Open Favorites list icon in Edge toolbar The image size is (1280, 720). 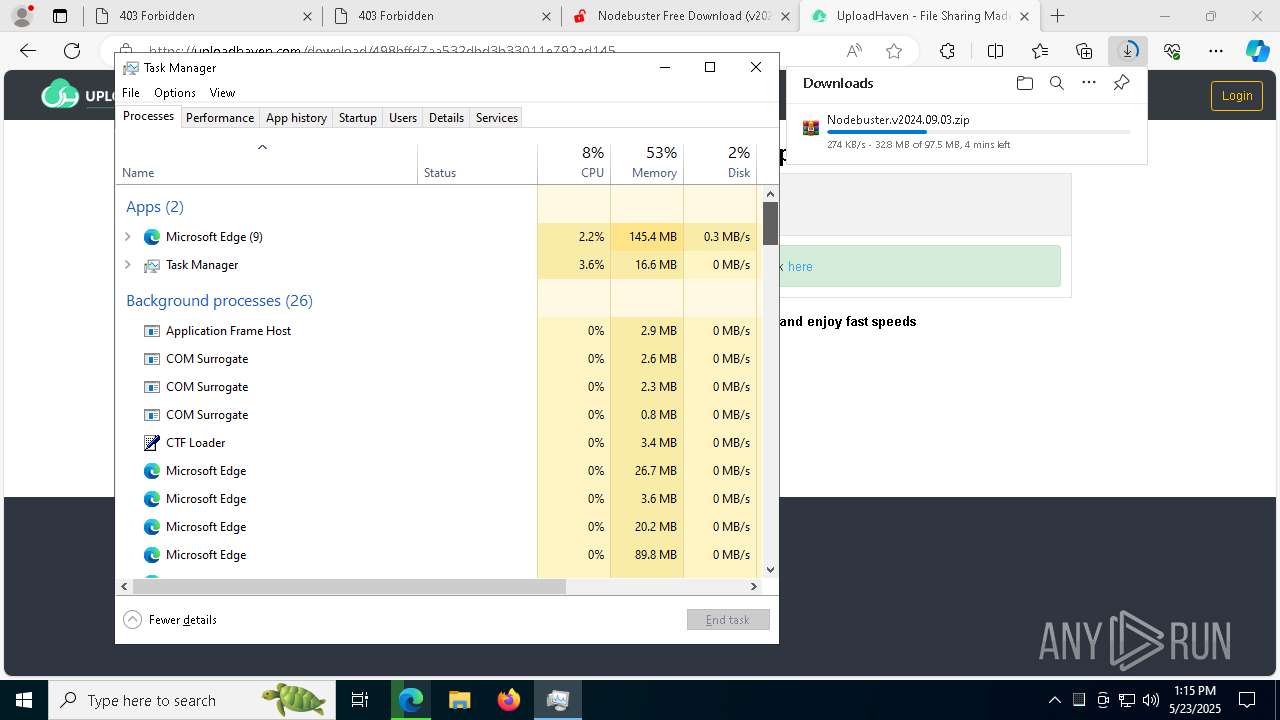(x=1040, y=51)
